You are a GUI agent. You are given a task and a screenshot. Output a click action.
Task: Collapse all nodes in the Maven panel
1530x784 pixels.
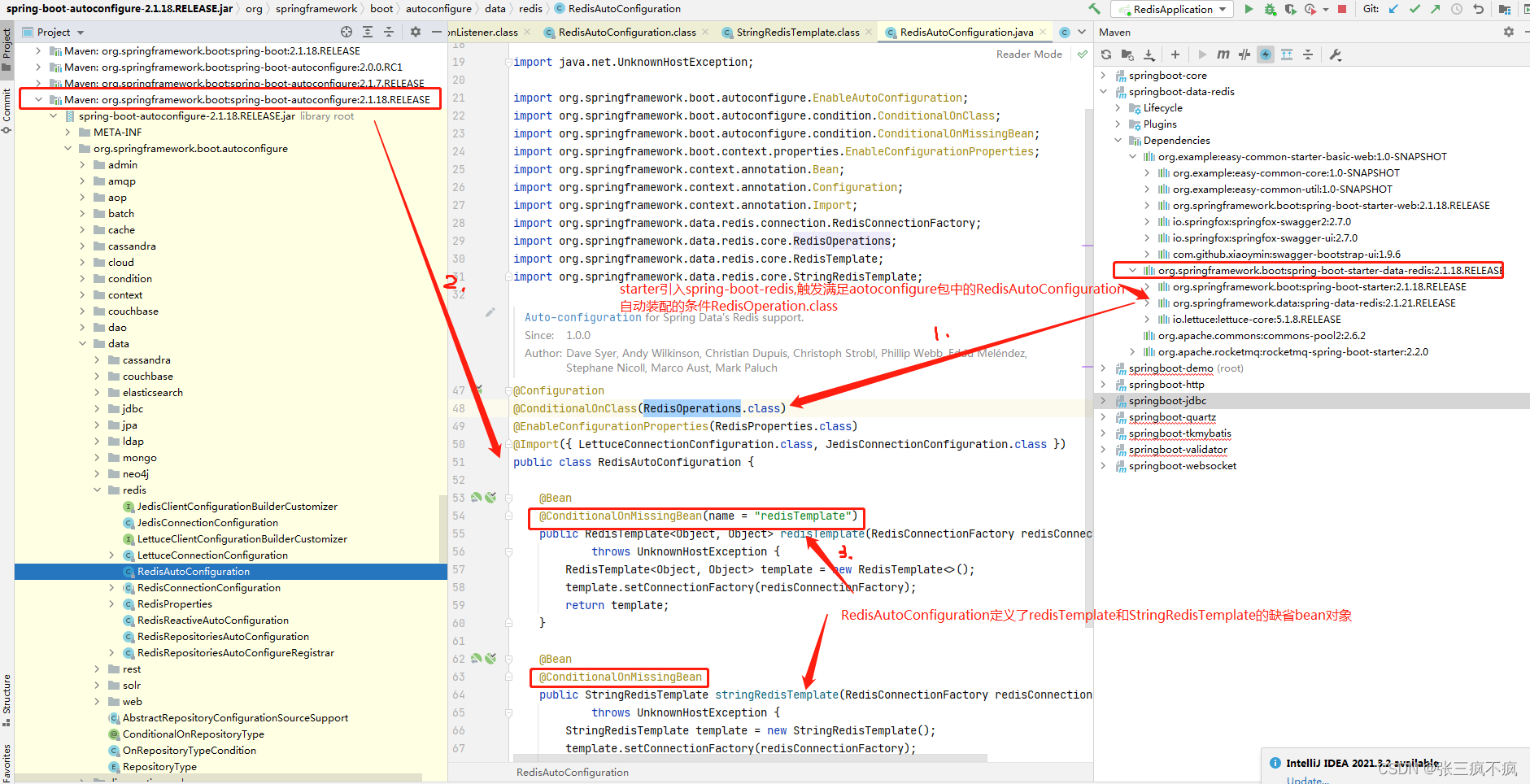coord(1308,54)
